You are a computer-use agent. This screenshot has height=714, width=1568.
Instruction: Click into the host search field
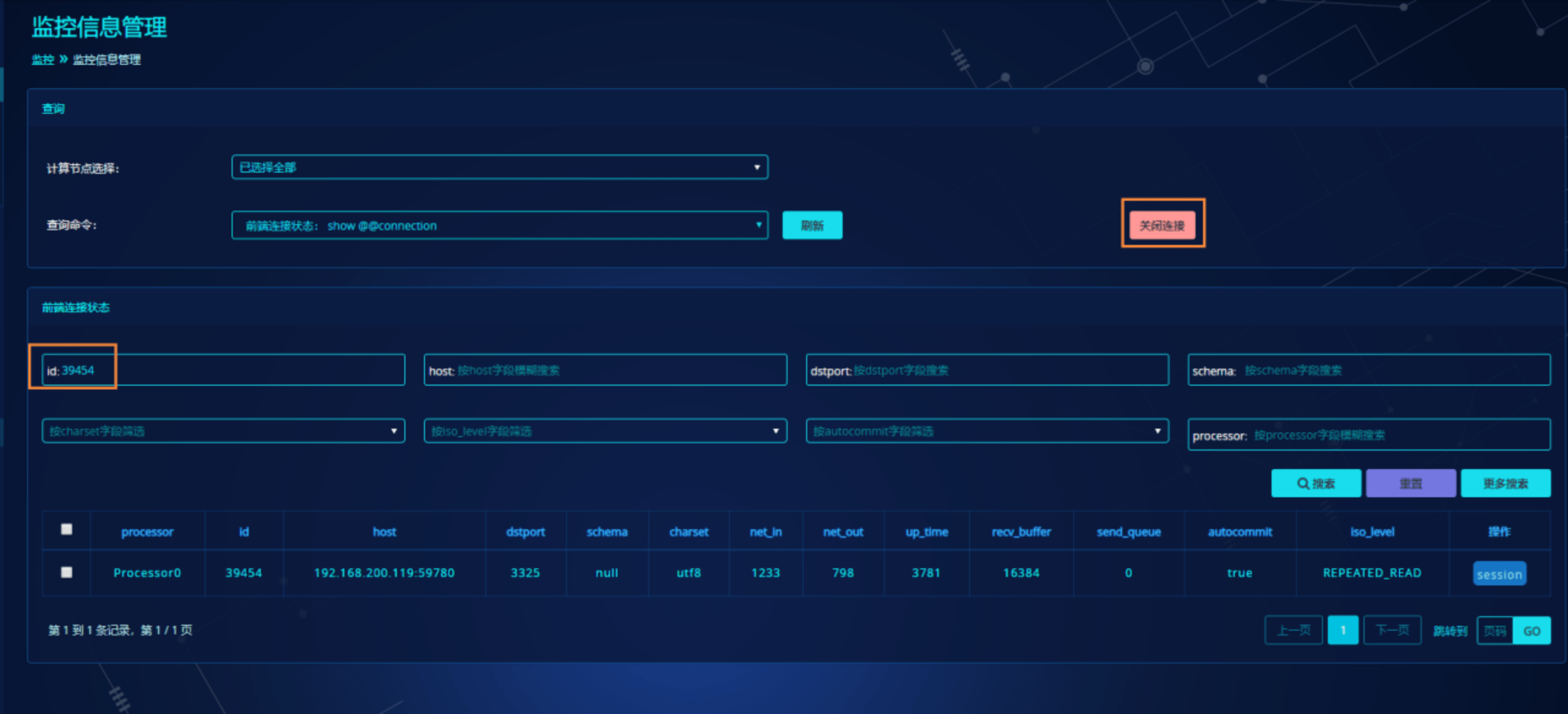(x=619, y=370)
